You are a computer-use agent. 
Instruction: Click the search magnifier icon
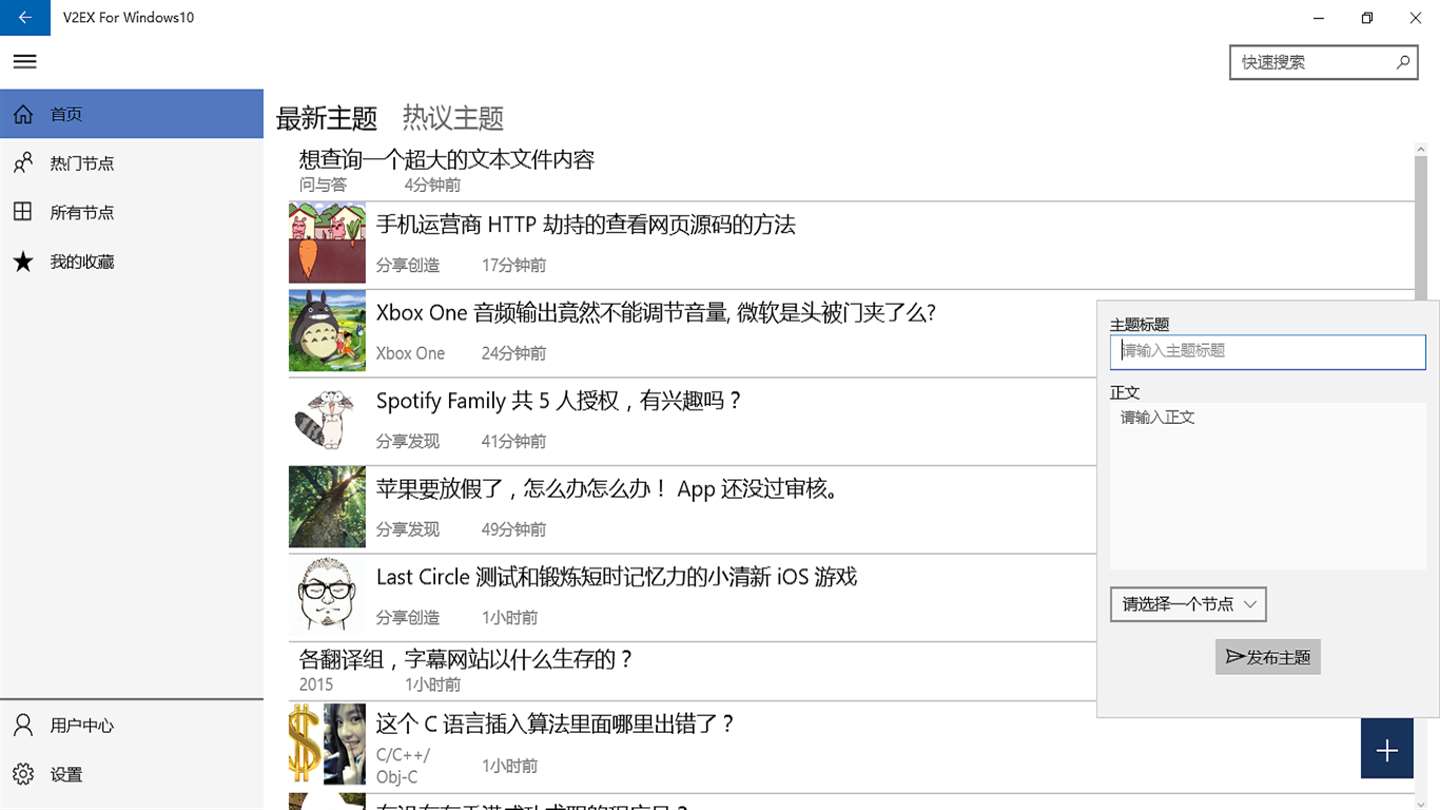coord(1403,62)
